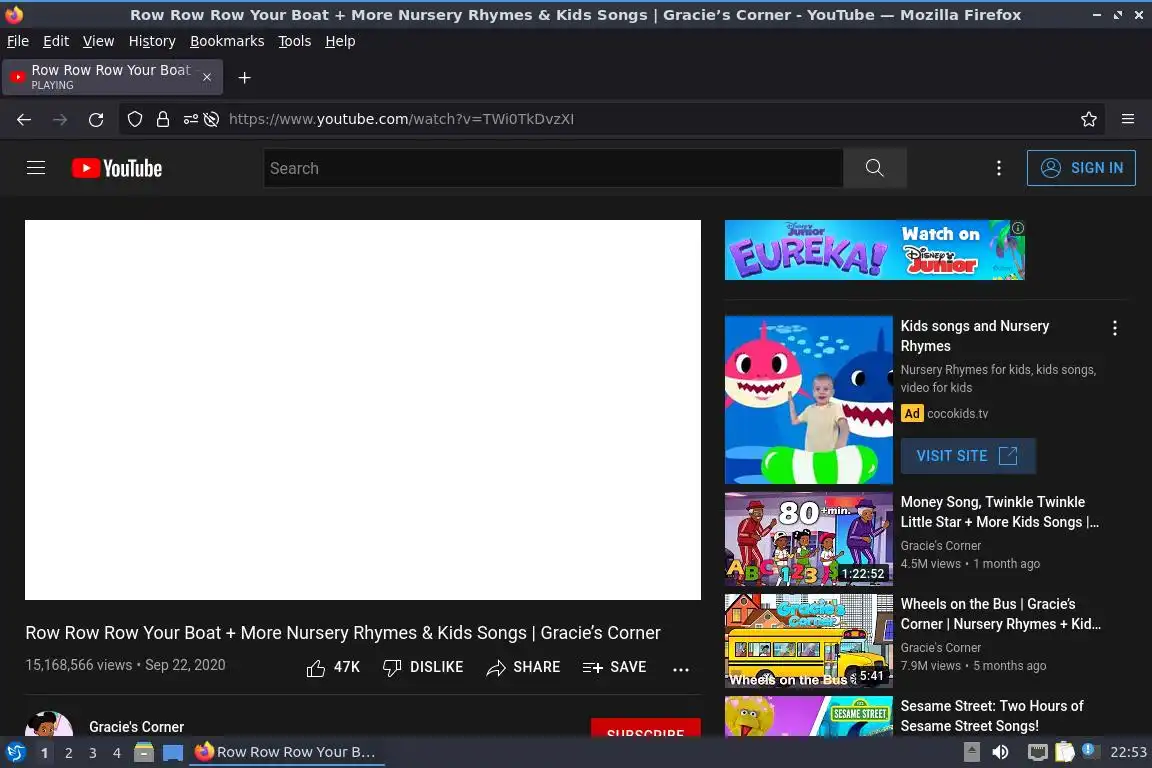Click the 22:53 taskbar clock

pyautogui.click(x=1128, y=753)
